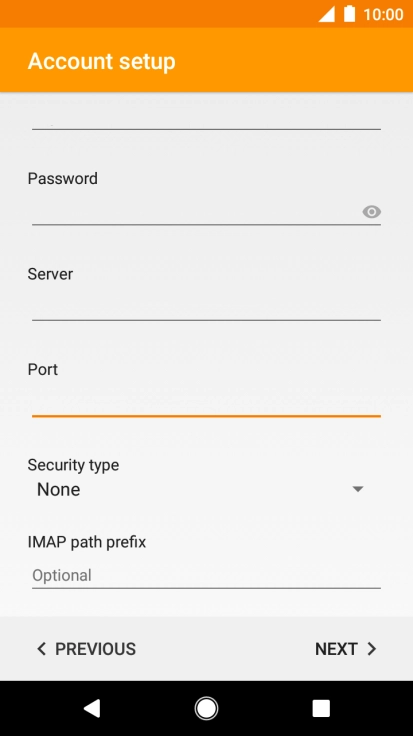Select the None security type value
This screenshot has width=413, height=736.
[x=59, y=490]
